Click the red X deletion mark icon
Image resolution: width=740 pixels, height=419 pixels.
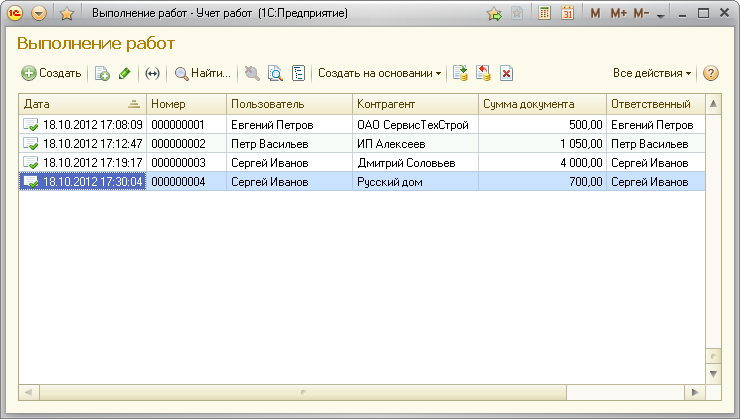(x=506, y=73)
